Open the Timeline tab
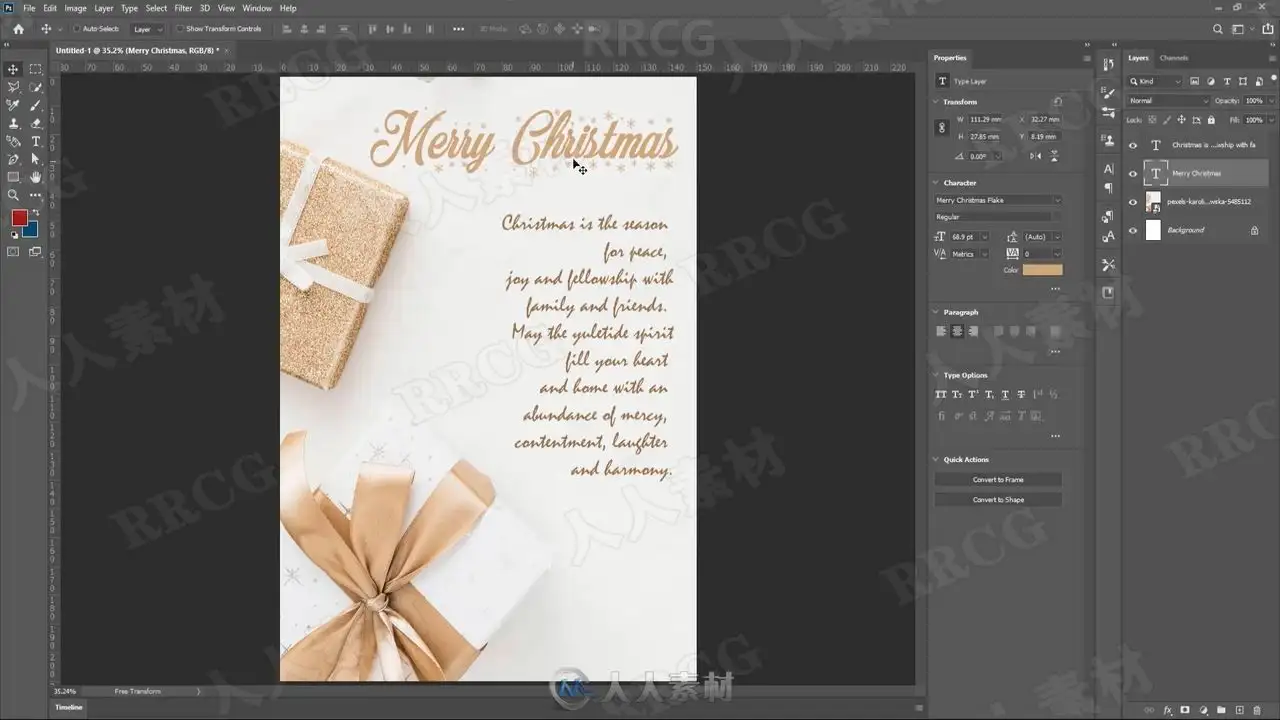Viewport: 1280px width, 720px height. 69,707
